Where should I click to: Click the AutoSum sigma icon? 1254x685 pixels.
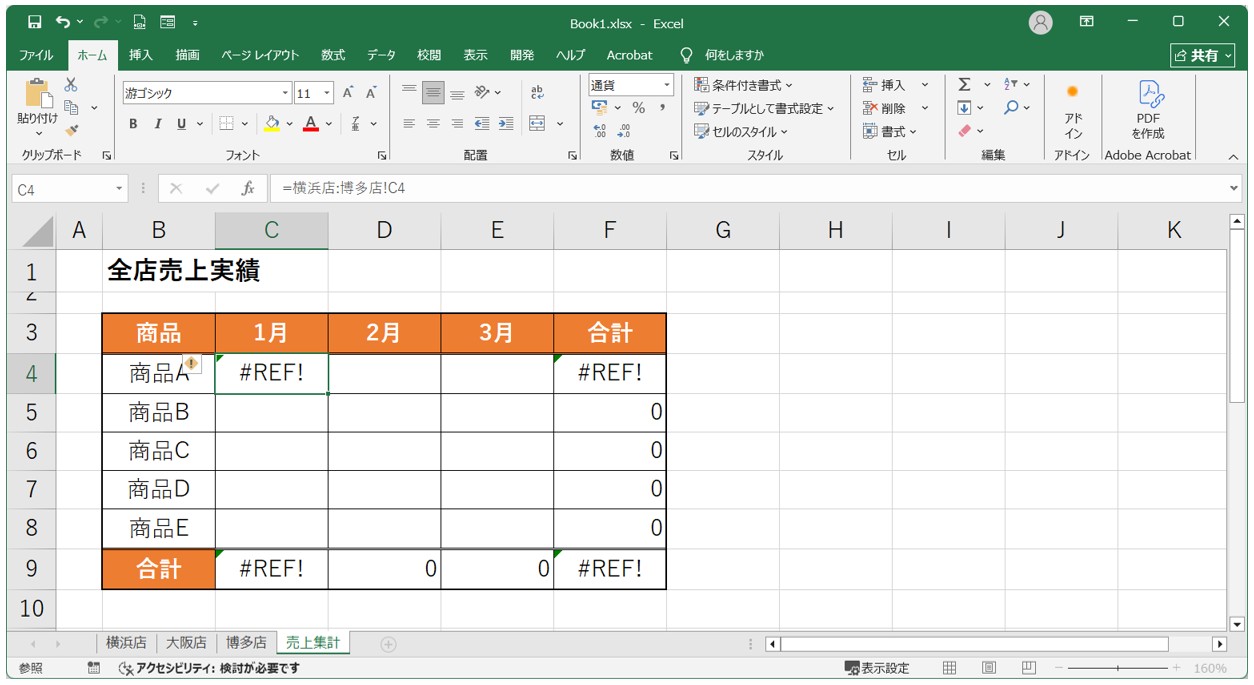964,85
